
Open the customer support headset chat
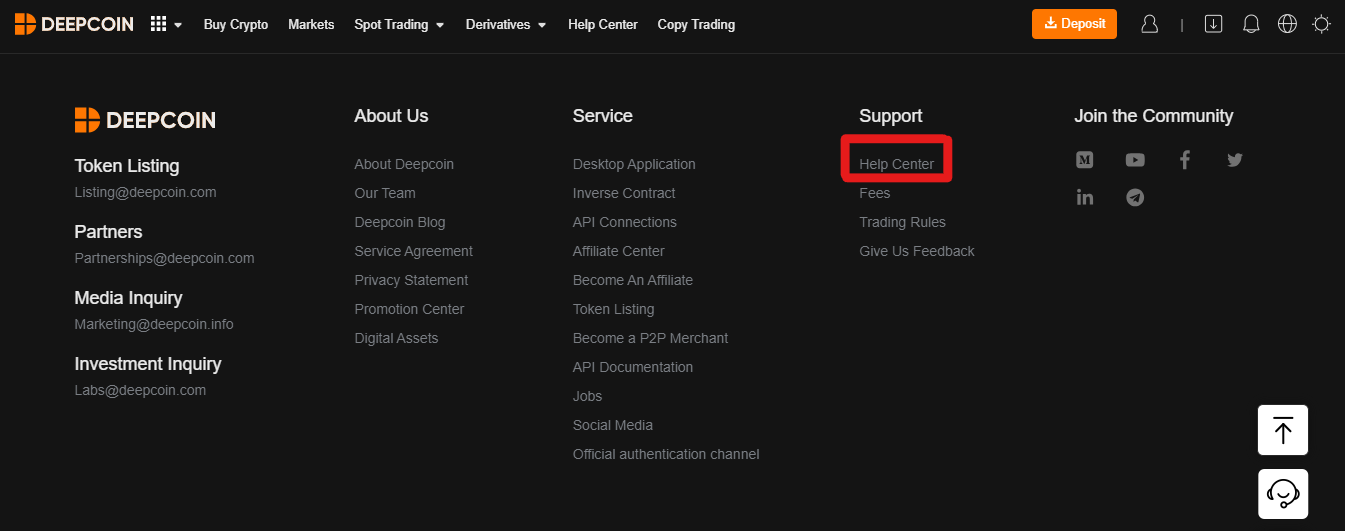point(1283,493)
